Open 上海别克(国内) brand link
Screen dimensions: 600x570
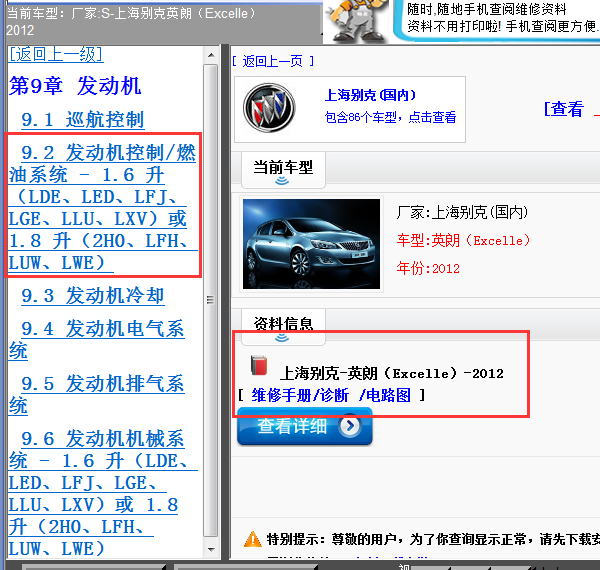[370, 95]
